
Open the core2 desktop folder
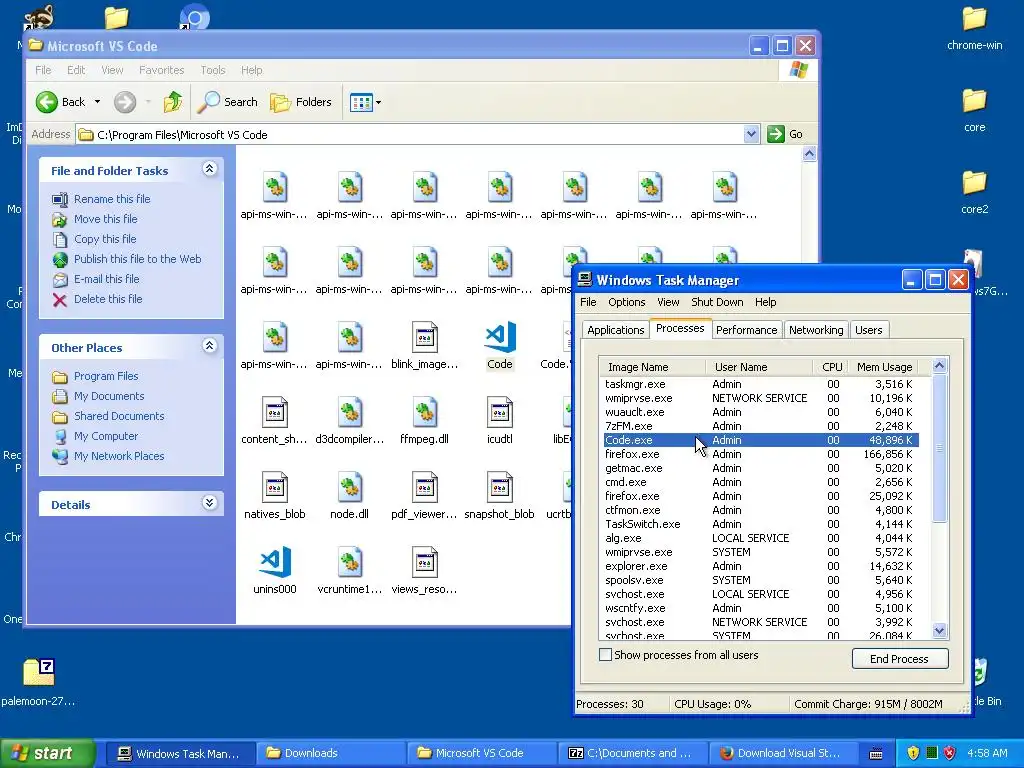click(974, 192)
